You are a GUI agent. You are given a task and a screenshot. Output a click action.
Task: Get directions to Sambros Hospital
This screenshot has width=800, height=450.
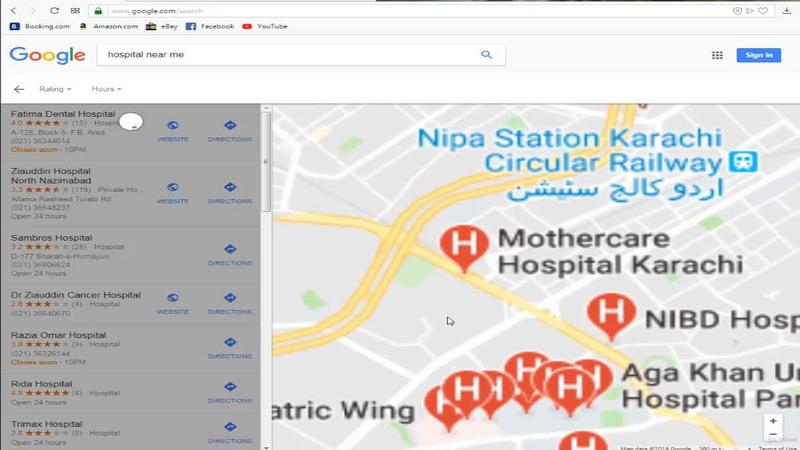pyautogui.click(x=230, y=255)
